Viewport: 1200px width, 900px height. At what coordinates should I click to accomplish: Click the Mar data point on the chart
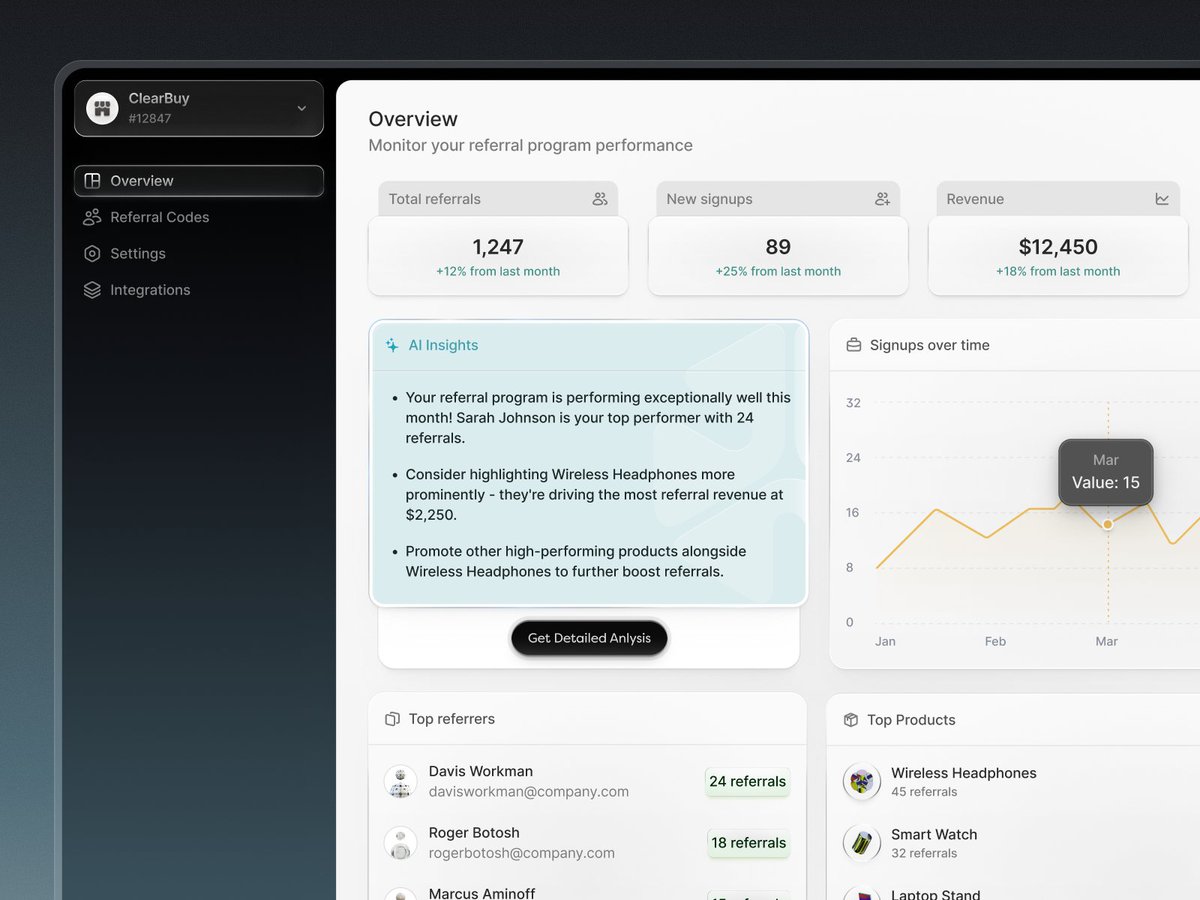pyautogui.click(x=1107, y=524)
